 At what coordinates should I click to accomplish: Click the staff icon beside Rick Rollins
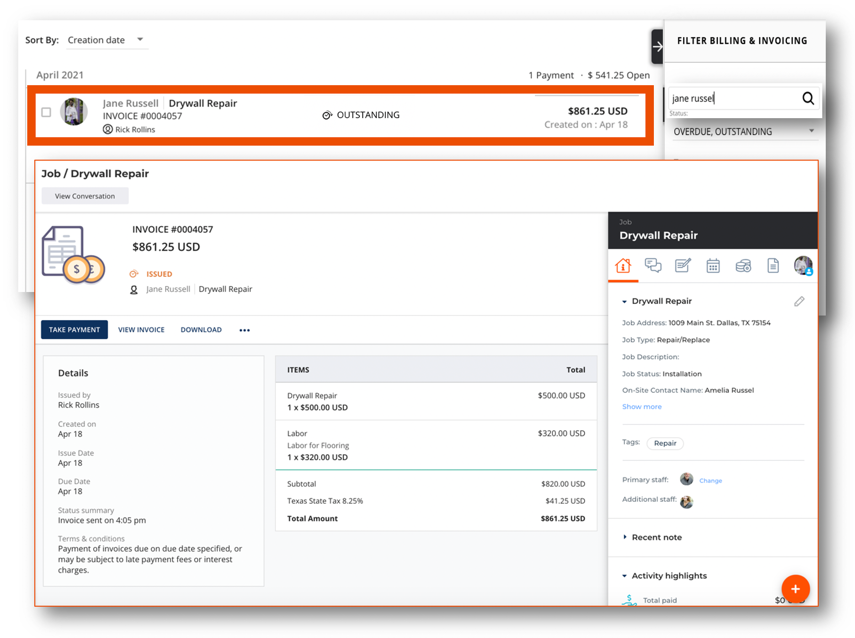pyautogui.click(x=108, y=129)
